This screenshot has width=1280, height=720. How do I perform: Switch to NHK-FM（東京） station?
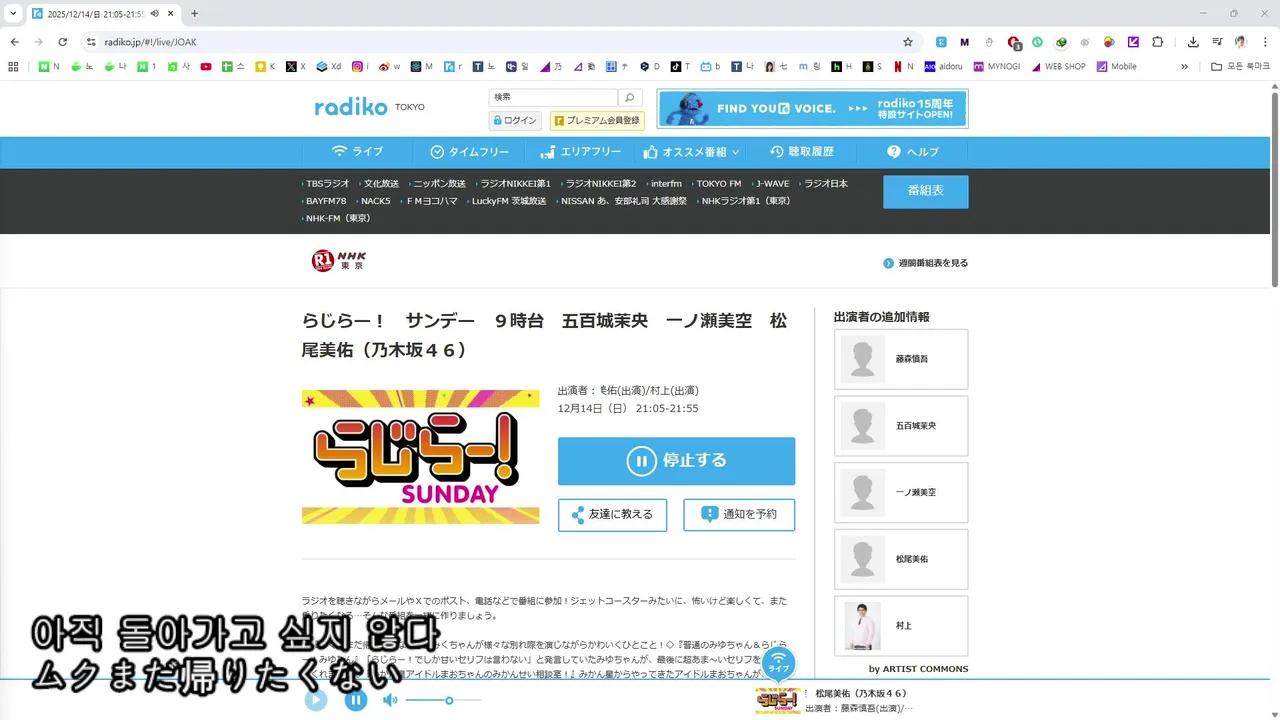tap(336, 218)
